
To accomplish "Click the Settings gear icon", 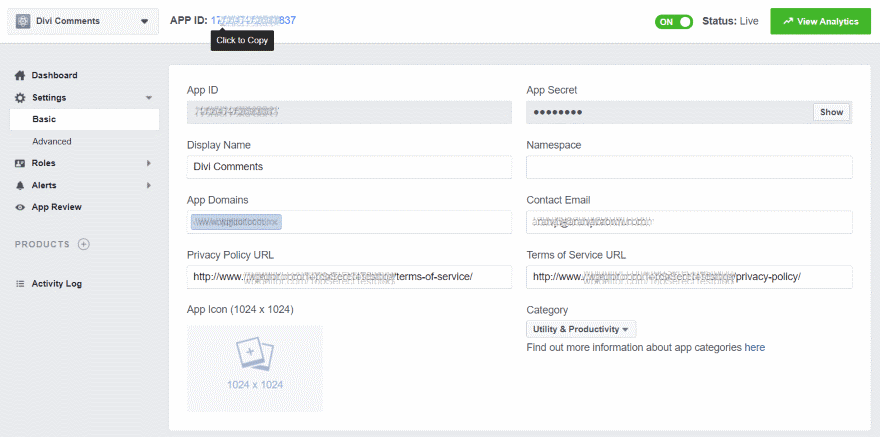I will [x=20, y=98].
